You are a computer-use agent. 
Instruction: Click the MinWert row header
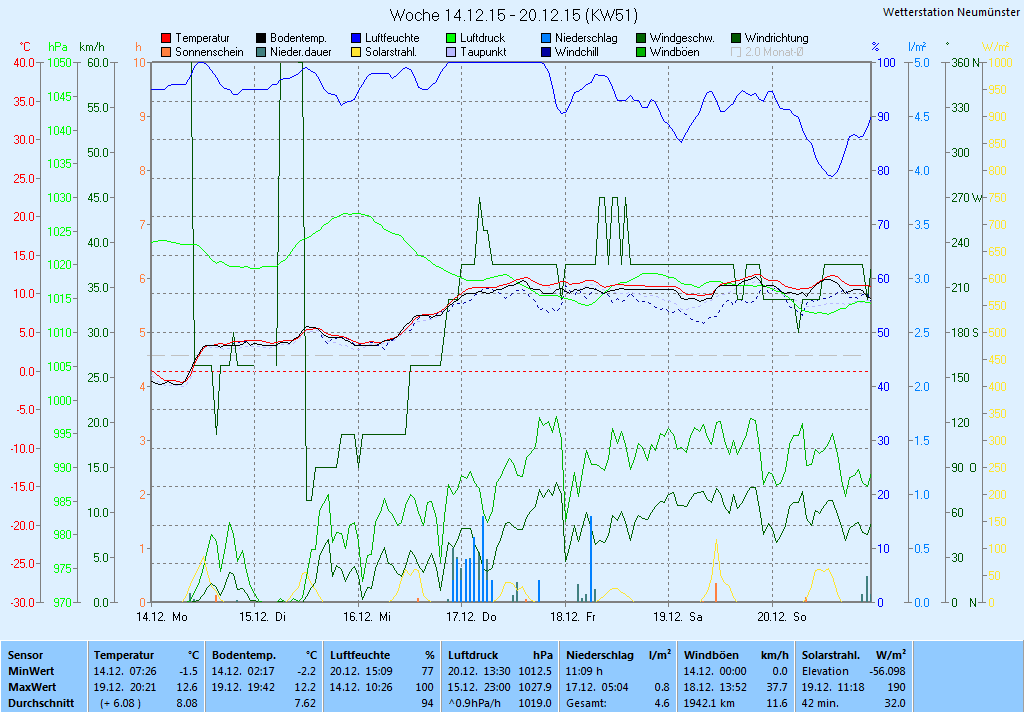tap(31, 672)
